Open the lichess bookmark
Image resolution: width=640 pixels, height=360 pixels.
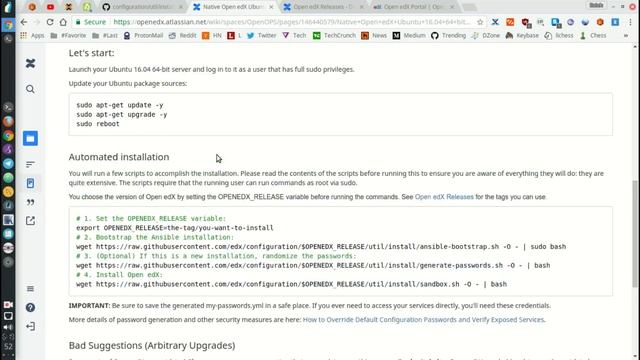click(x=559, y=36)
